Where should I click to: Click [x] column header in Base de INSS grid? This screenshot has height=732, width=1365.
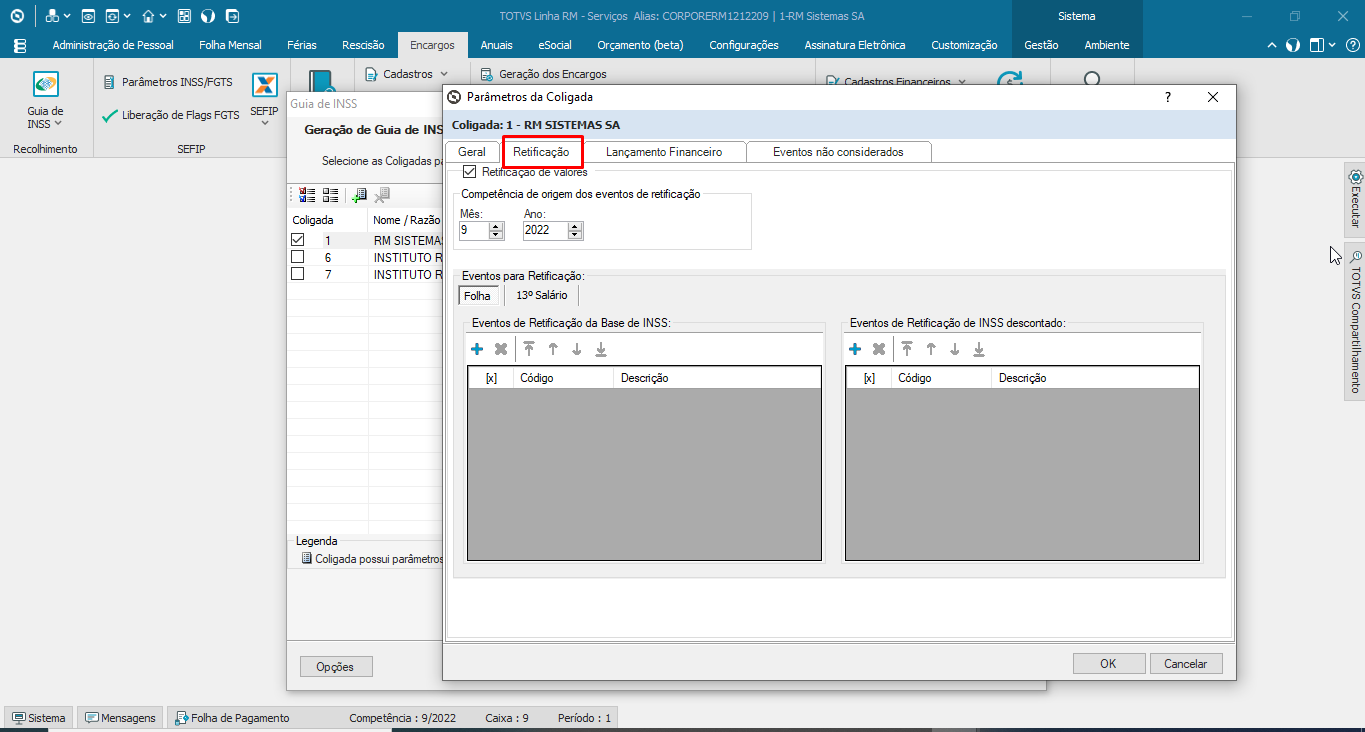coord(491,378)
